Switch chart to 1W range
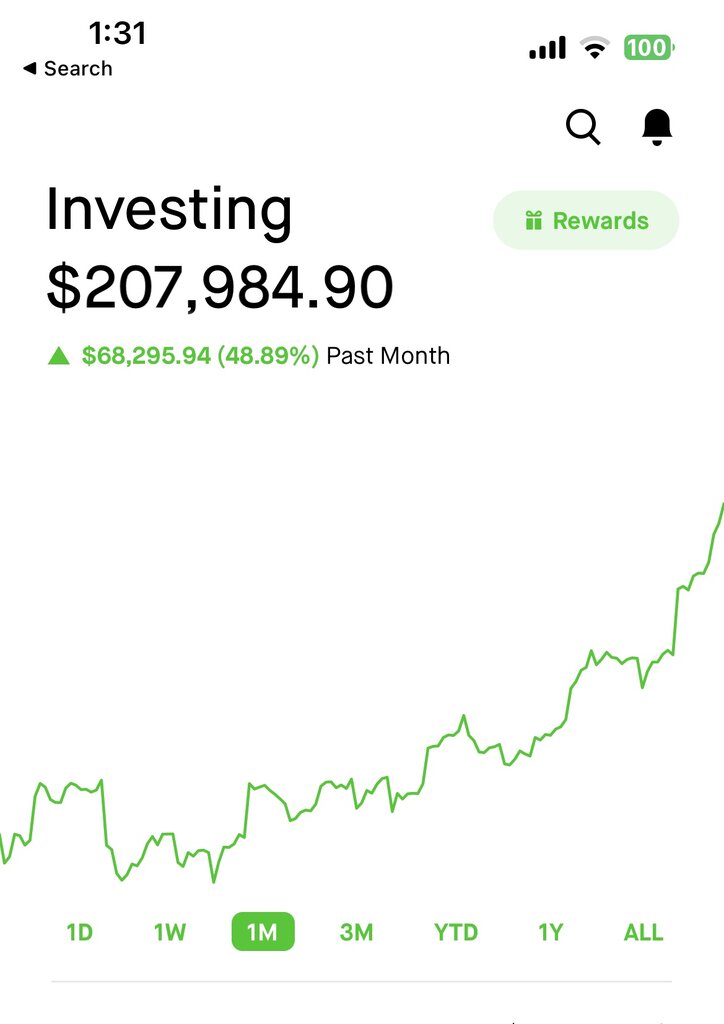The width and height of the screenshot is (724, 1024). pos(170,932)
